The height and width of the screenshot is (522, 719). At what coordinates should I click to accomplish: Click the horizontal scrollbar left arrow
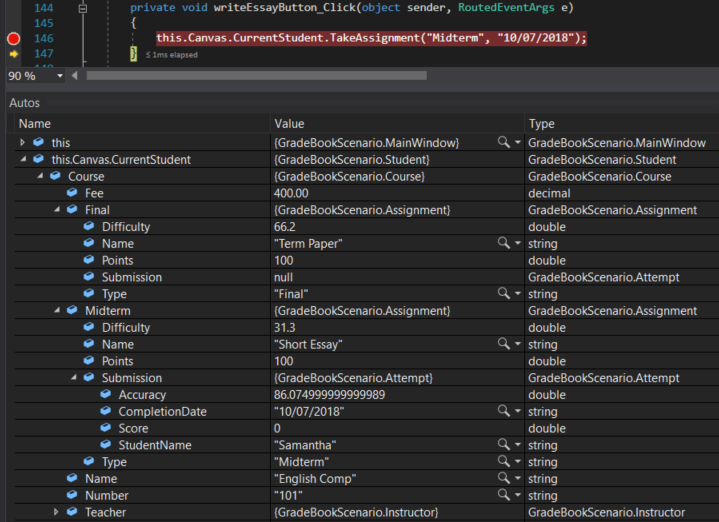coord(74,75)
